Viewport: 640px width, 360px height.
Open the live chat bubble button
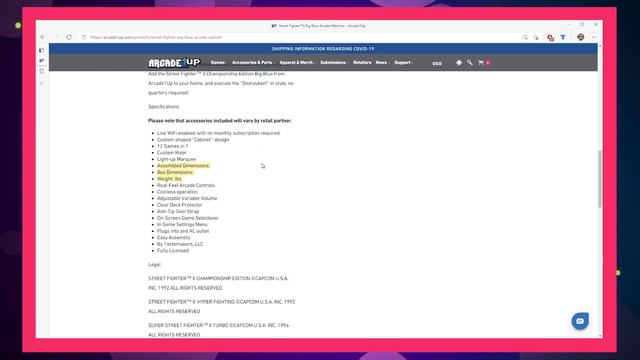tap(580, 321)
